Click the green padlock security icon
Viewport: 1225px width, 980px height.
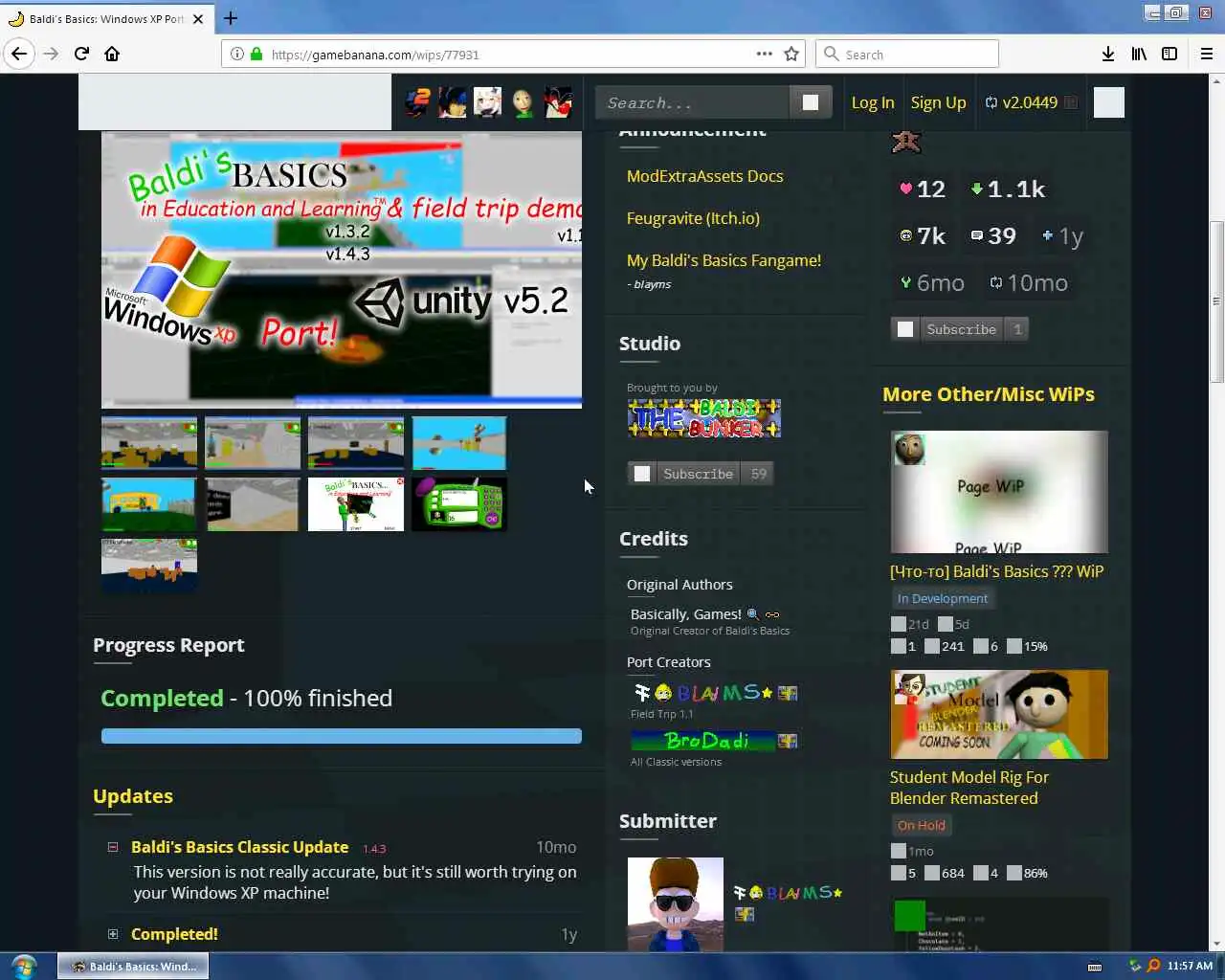(256, 55)
